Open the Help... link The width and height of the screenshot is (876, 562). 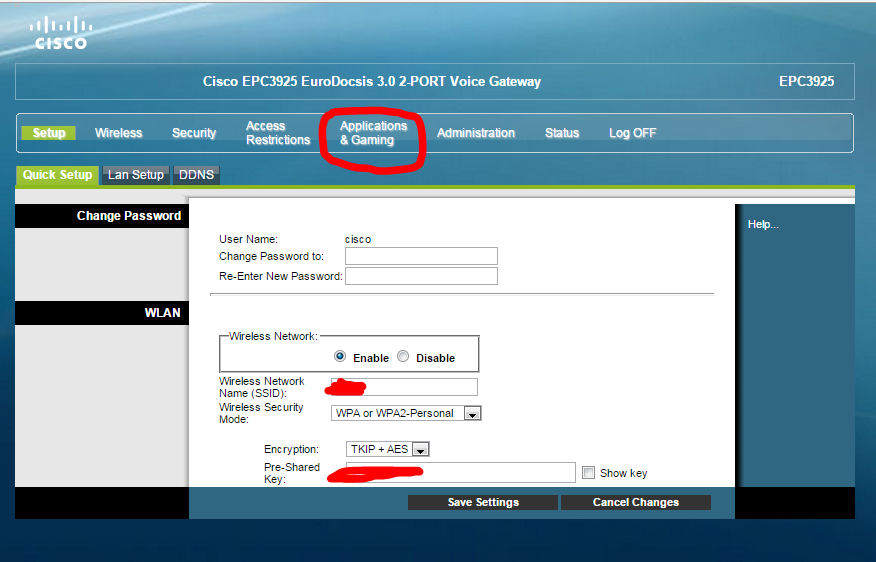pos(763,224)
